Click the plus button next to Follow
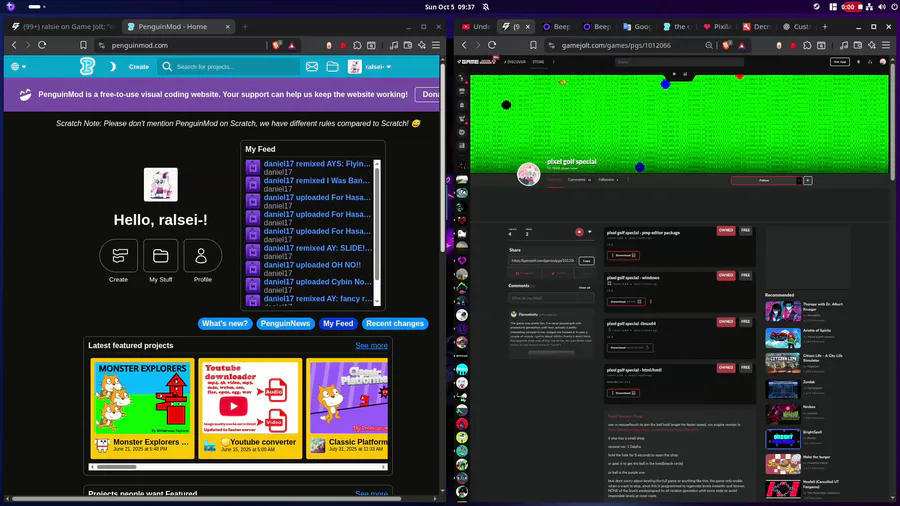This screenshot has width=900, height=506. click(x=808, y=180)
